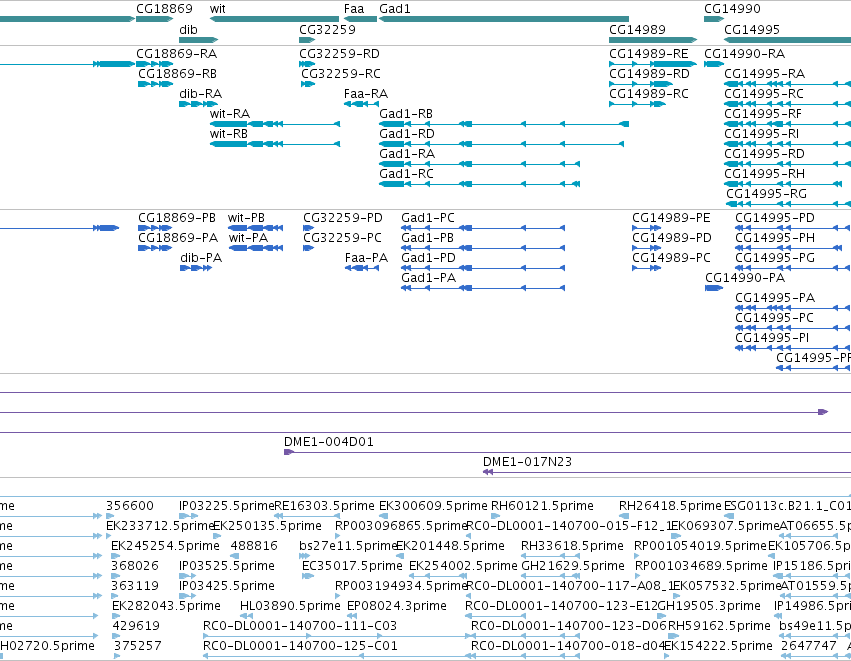Viewport: 851px width, 661px height.
Task: Select EST RH33618.5prime
Action: pyautogui.click(x=550, y=556)
